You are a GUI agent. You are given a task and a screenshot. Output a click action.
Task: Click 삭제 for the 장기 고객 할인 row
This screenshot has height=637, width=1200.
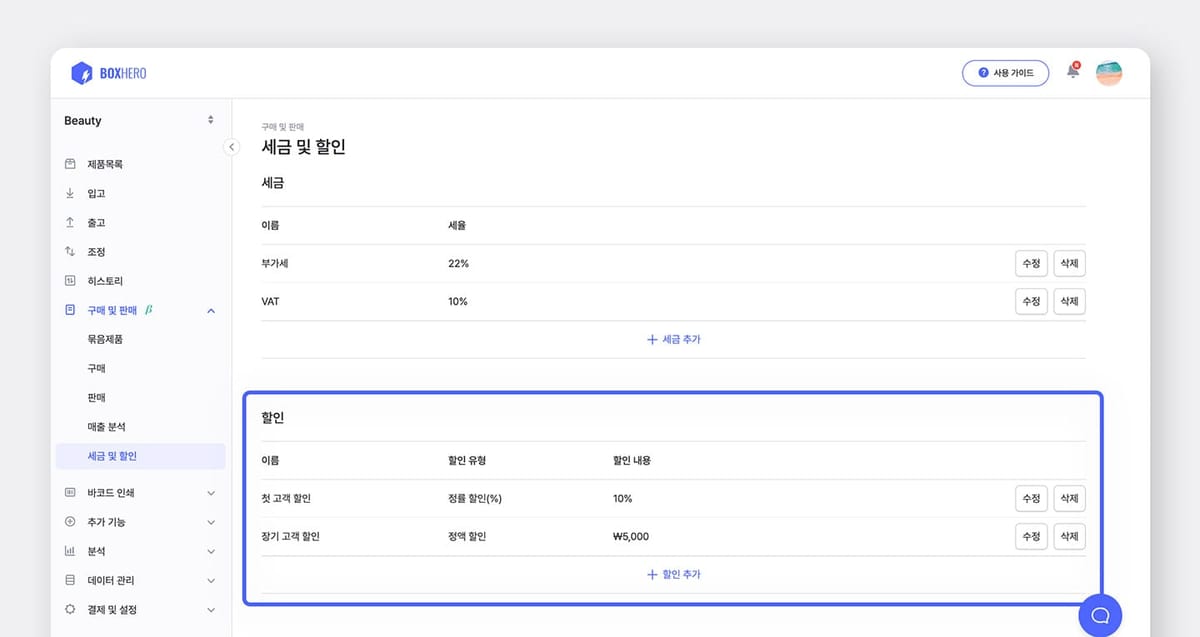[x=1069, y=536]
